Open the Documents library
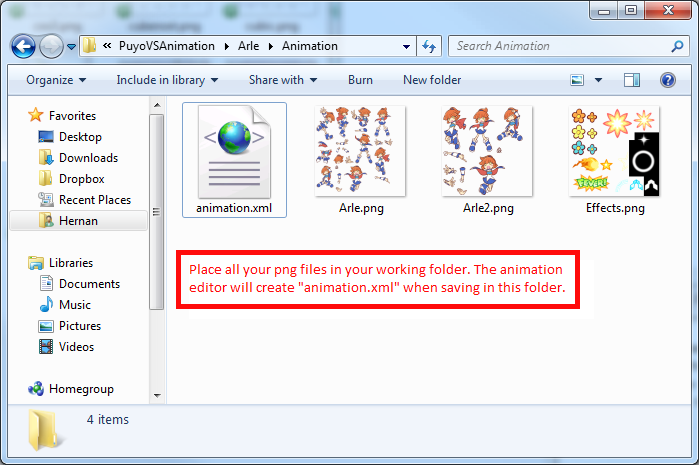The image size is (699, 465). point(89,284)
